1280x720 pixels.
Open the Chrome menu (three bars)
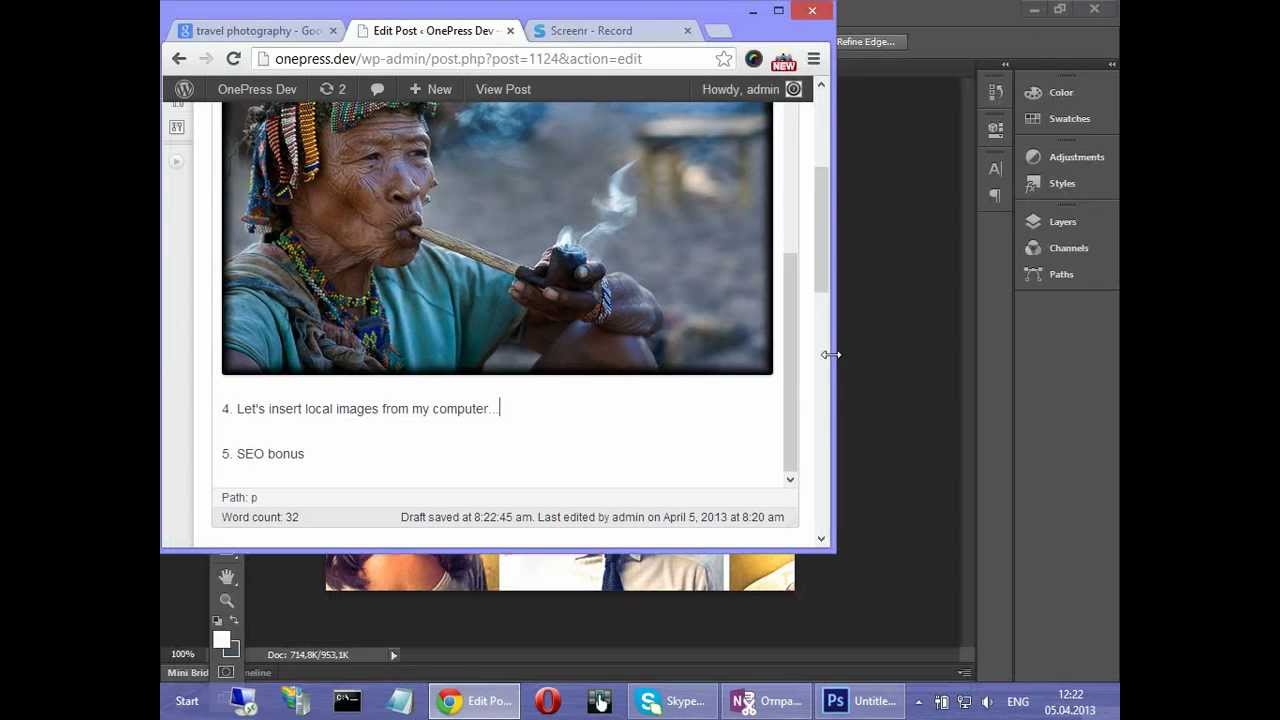pyautogui.click(x=813, y=59)
